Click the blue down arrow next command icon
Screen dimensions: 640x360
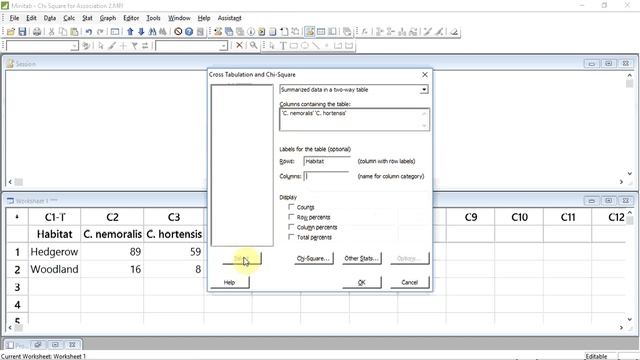tap(141, 32)
